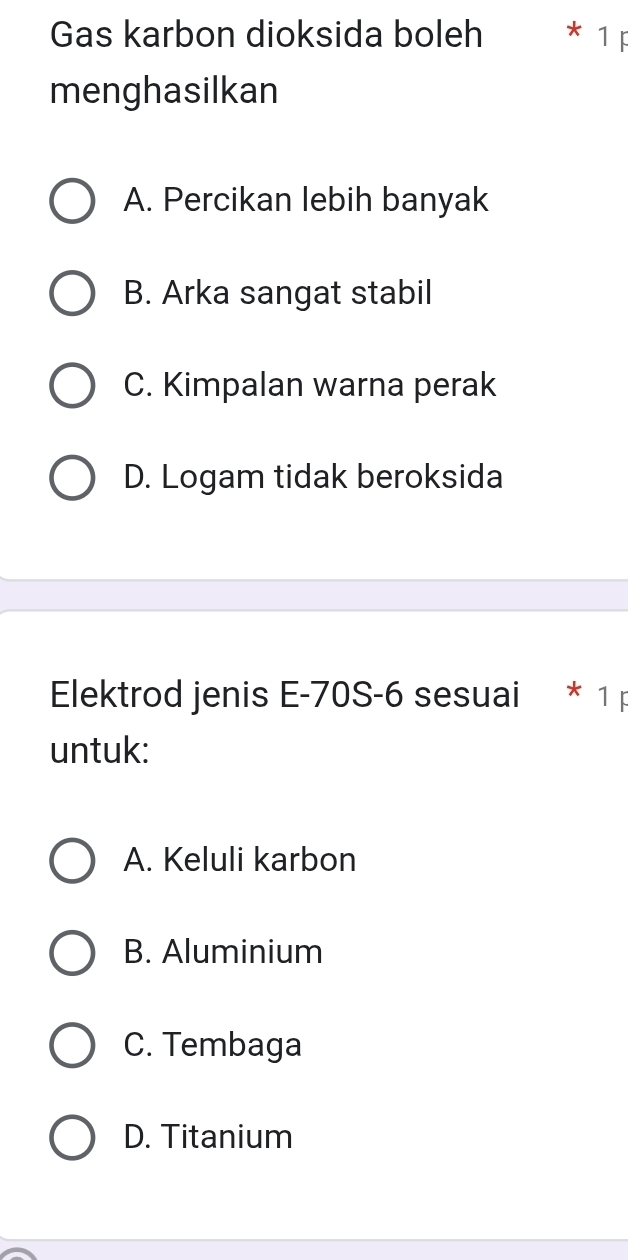Image resolution: width=628 pixels, height=1260 pixels.
Task: Mark the D. Logam tidak beroksida radio circle
Action: click(73, 478)
